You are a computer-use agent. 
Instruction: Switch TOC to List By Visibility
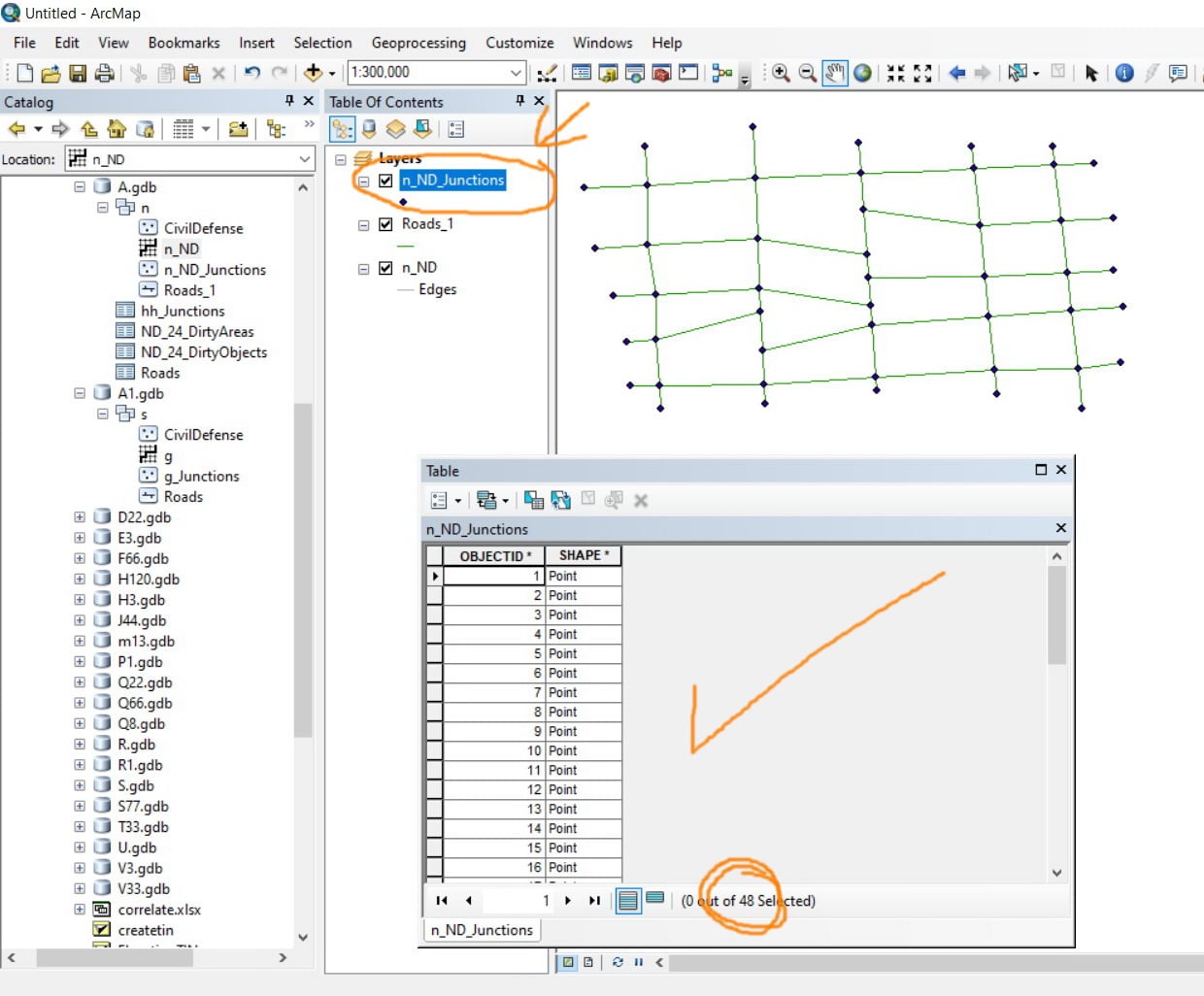[x=395, y=129]
